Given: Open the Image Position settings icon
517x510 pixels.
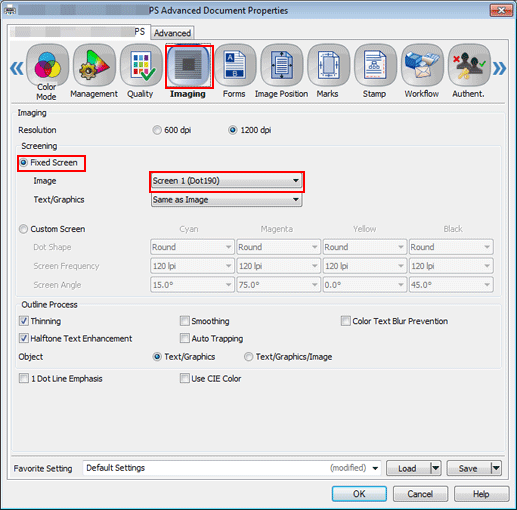Looking at the screenshot, I should 282,66.
